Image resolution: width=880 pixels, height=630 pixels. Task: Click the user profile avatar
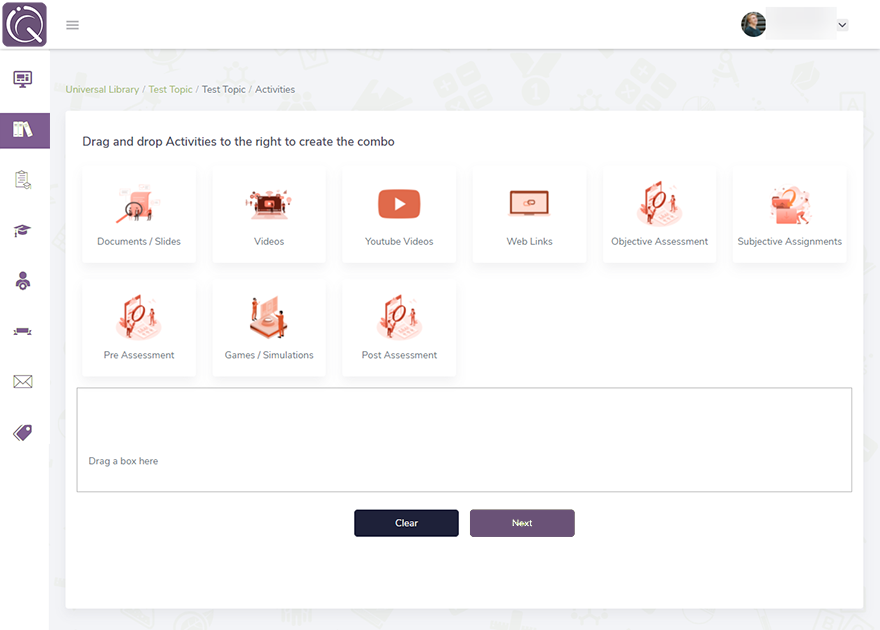tap(753, 25)
